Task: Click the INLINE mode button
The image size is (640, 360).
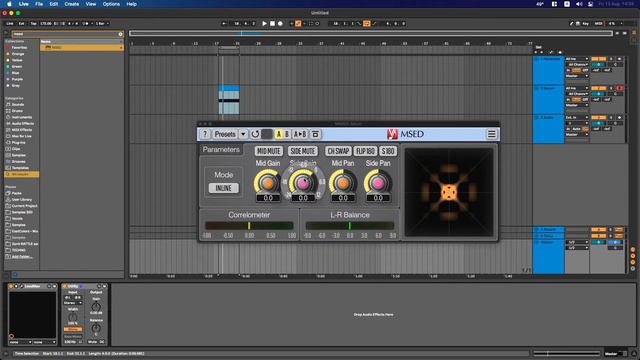Action: (224, 188)
